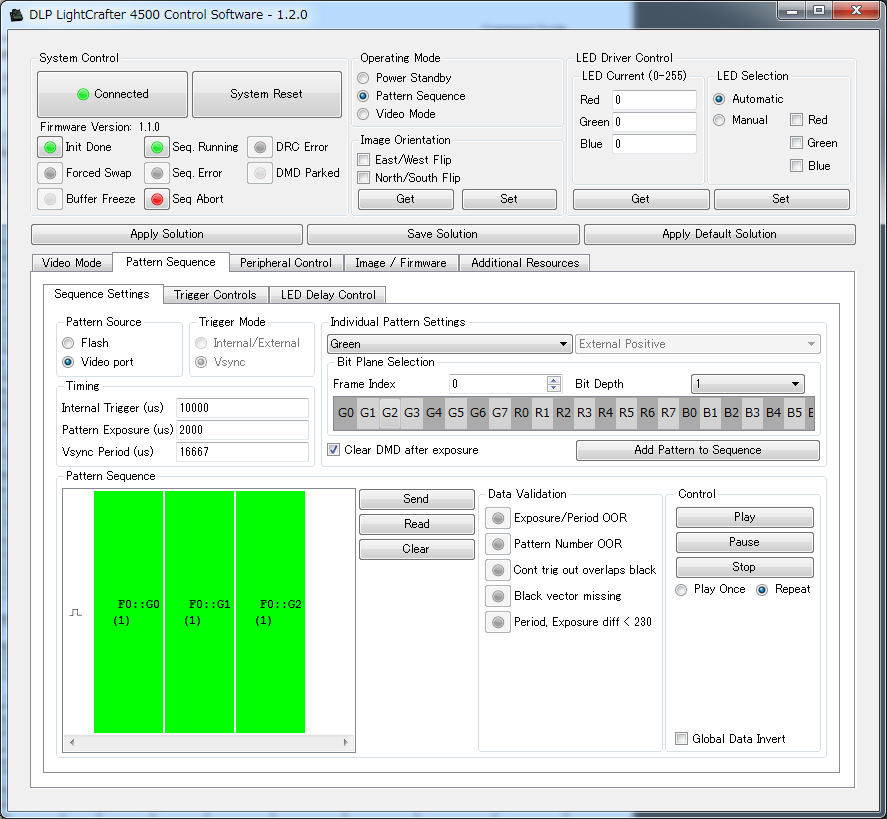Select bit plane R7
This screenshot has height=819, width=887.
[x=668, y=413]
